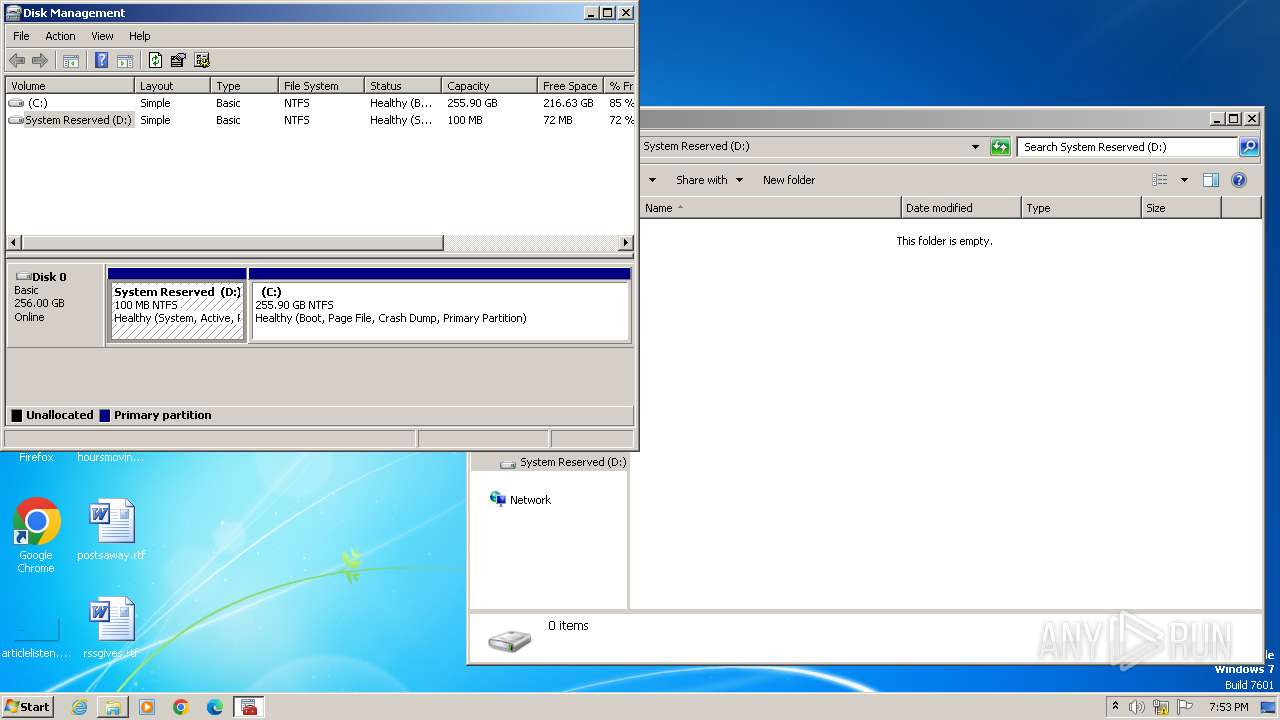Click the 7:53 PM system clock
Screen dimensions: 1280x720
(x=1228, y=707)
